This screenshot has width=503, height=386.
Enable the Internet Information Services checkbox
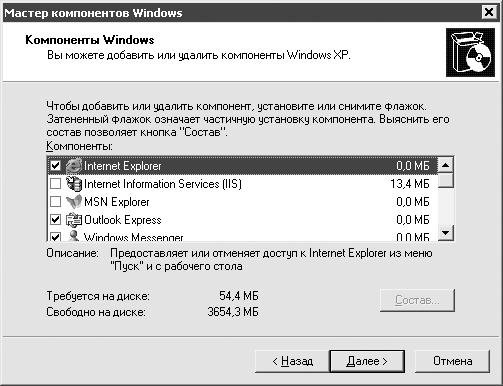click(x=55, y=184)
